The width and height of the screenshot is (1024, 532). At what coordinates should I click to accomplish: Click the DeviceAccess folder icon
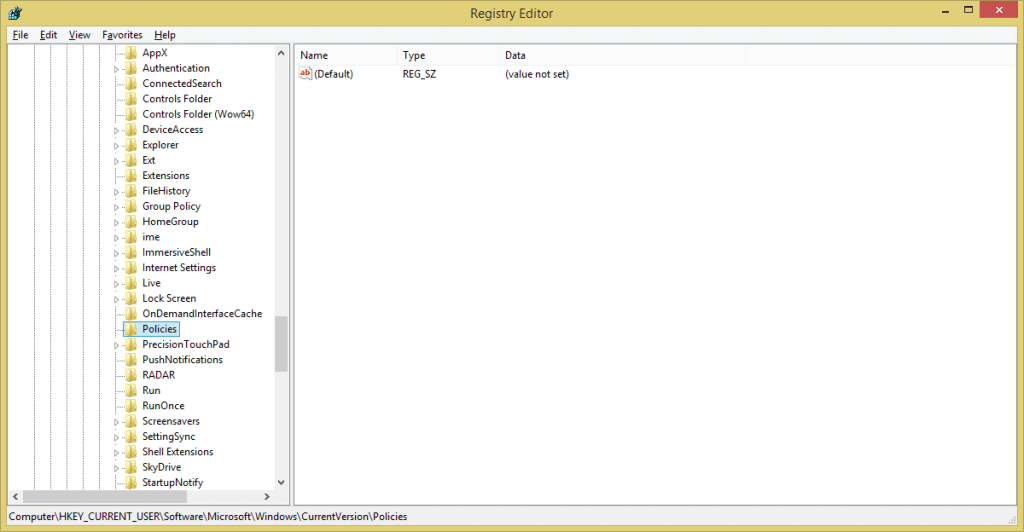pos(131,129)
